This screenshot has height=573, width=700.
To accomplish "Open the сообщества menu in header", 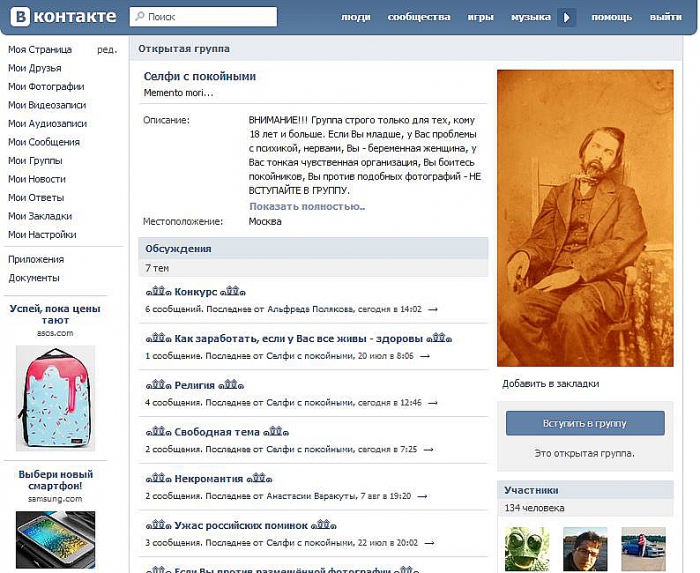I will tap(418, 18).
